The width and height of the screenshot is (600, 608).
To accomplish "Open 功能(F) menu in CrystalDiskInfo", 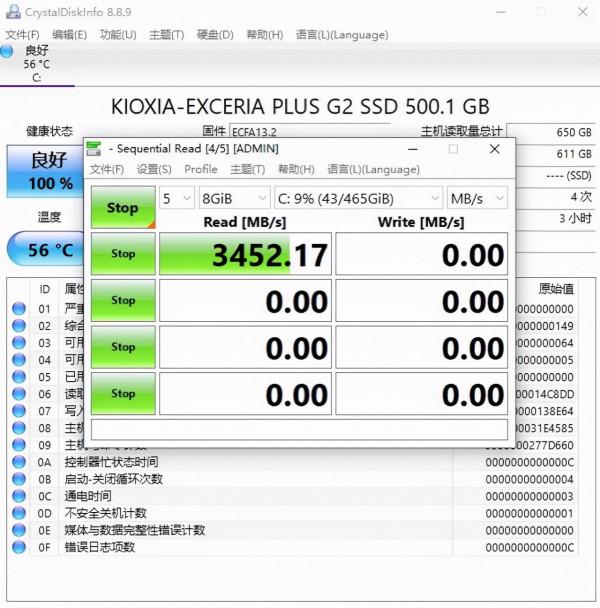I will (118, 34).
